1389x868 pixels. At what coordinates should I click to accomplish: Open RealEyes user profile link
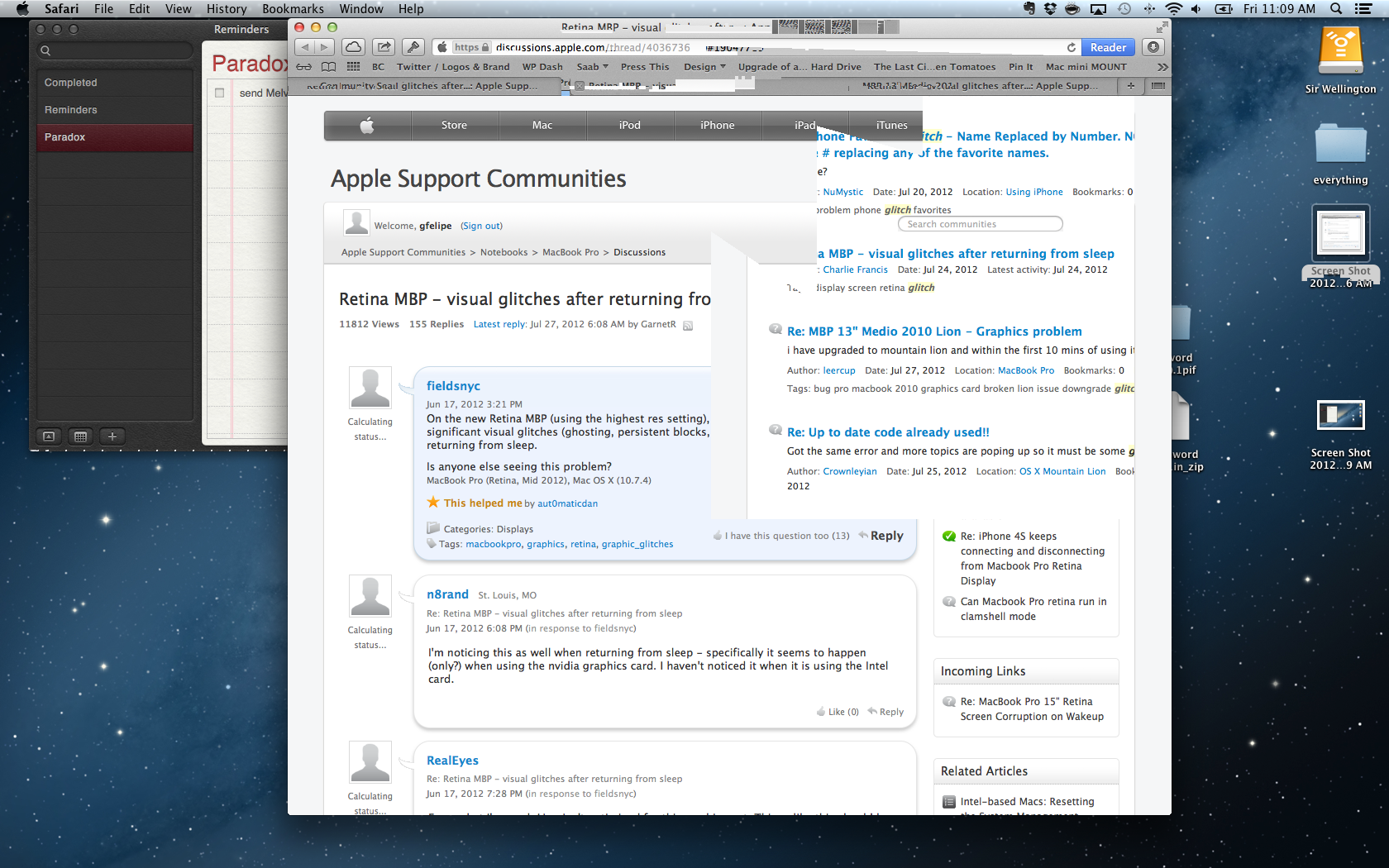pyautogui.click(x=452, y=761)
